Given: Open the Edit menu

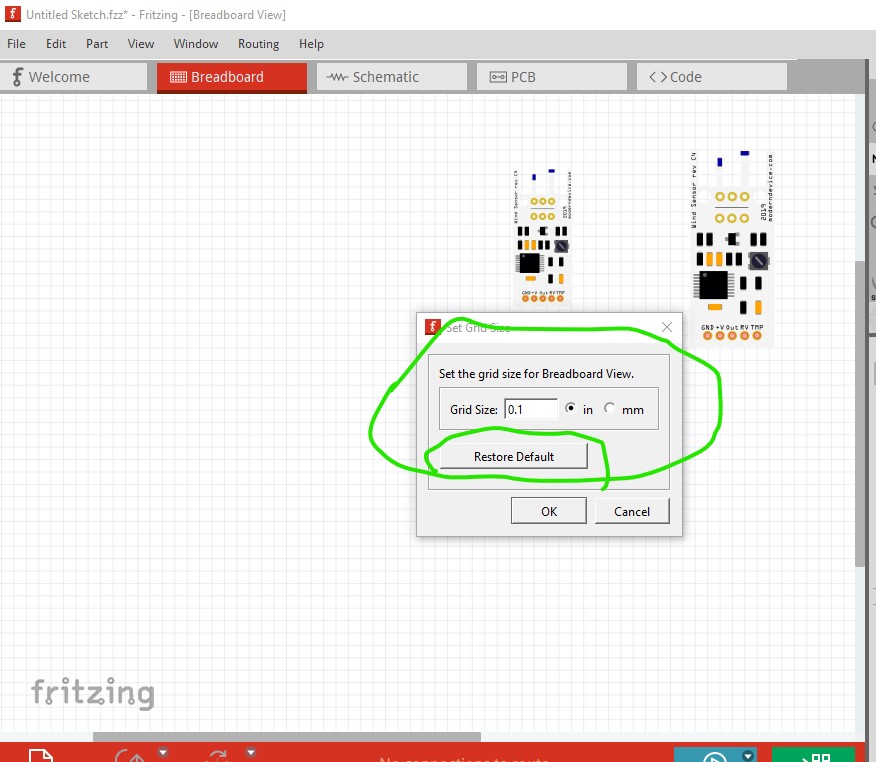Looking at the screenshot, I should coord(56,44).
